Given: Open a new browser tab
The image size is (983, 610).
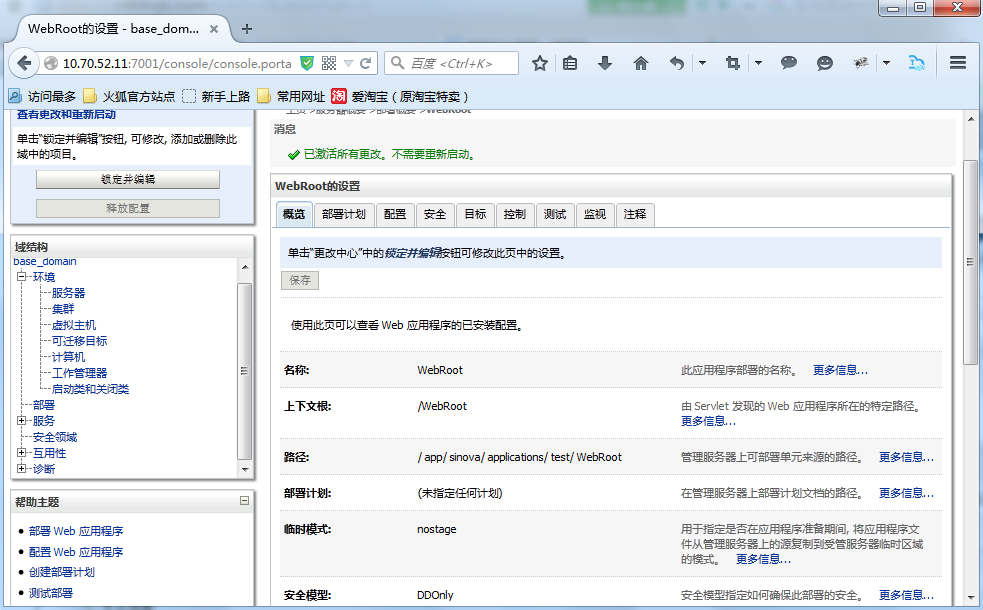Looking at the screenshot, I should [x=247, y=29].
